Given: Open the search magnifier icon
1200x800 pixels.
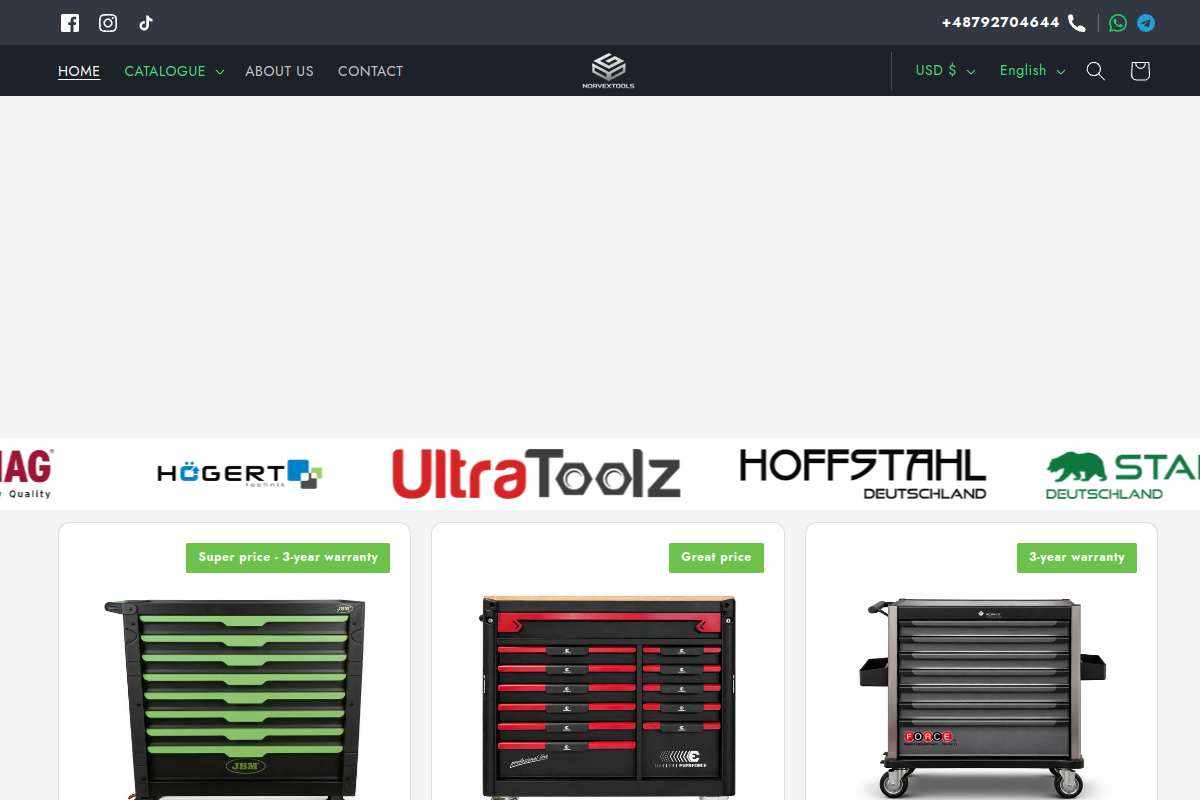Looking at the screenshot, I should [1096, 71].
